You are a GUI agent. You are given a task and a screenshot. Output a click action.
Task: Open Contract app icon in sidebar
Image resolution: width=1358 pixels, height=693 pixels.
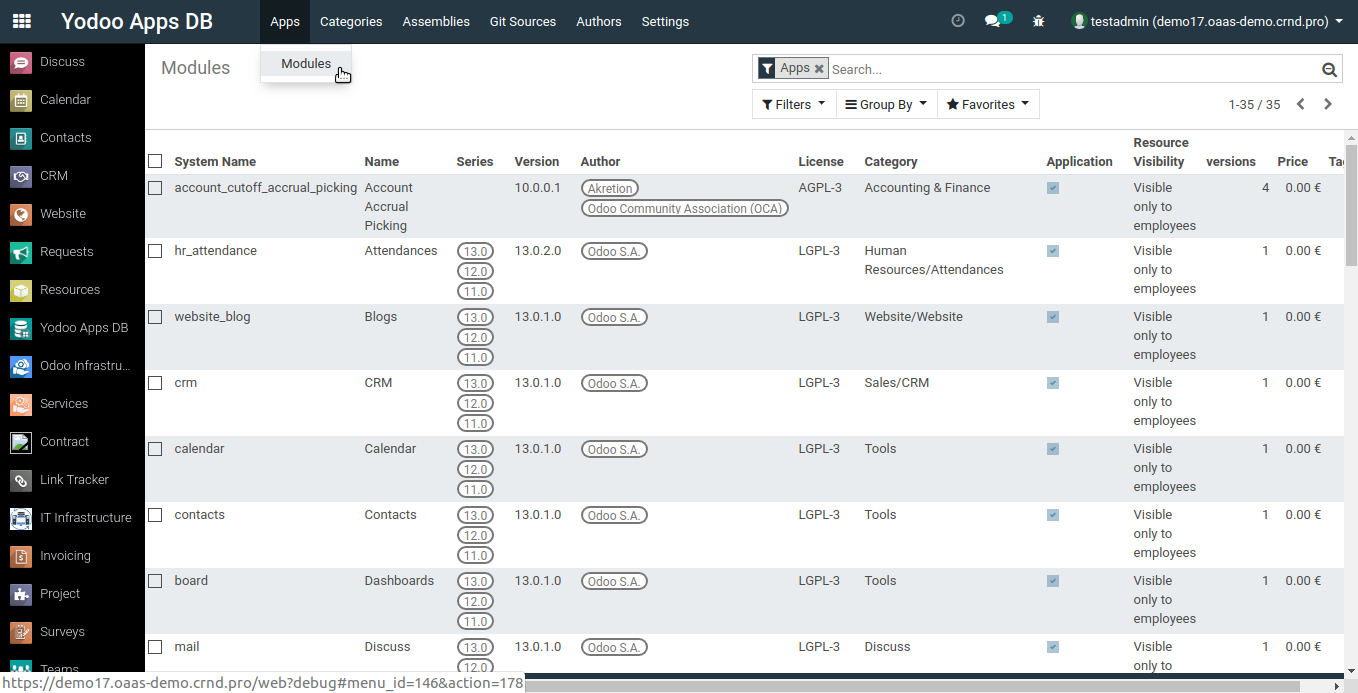point(21,442)
